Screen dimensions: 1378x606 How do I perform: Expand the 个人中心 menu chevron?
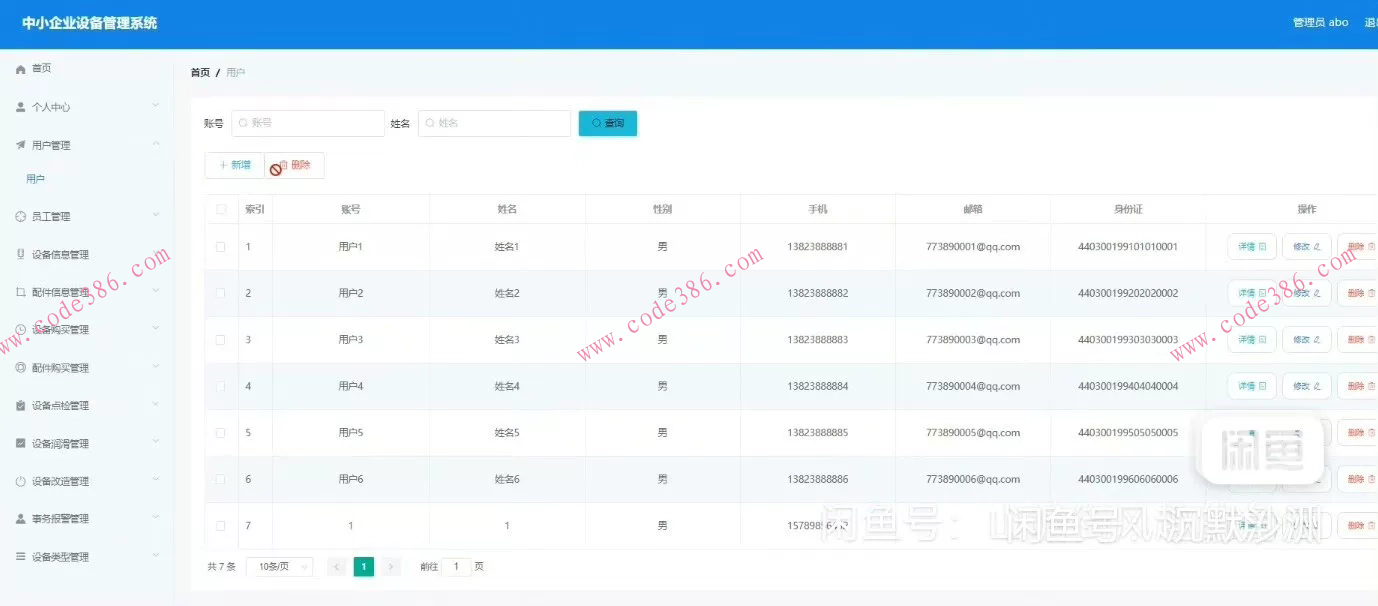pyautogui.click(x=156, y=106)
